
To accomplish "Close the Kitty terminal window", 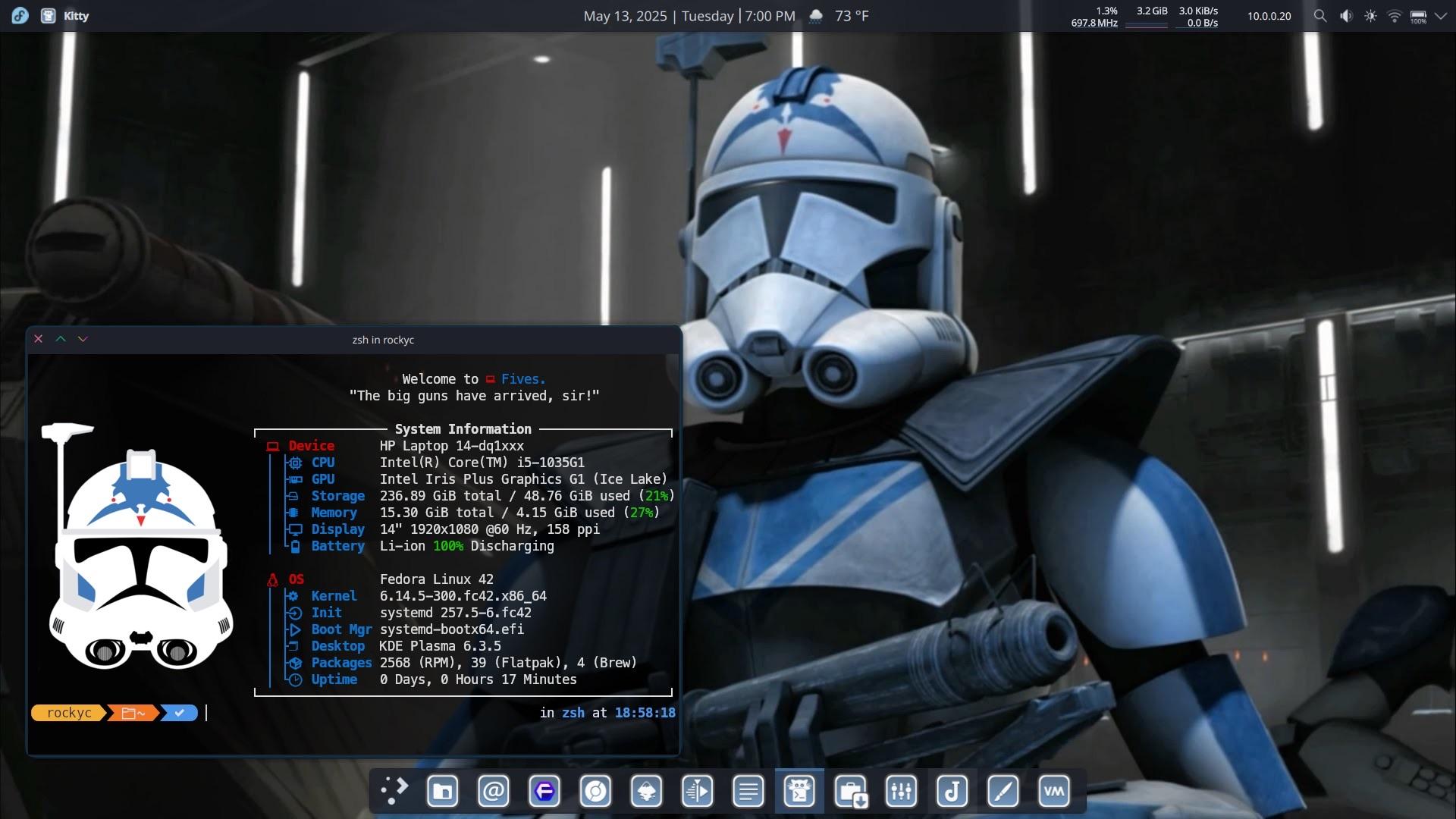I will pyautogui.click(x=39, y=339).
